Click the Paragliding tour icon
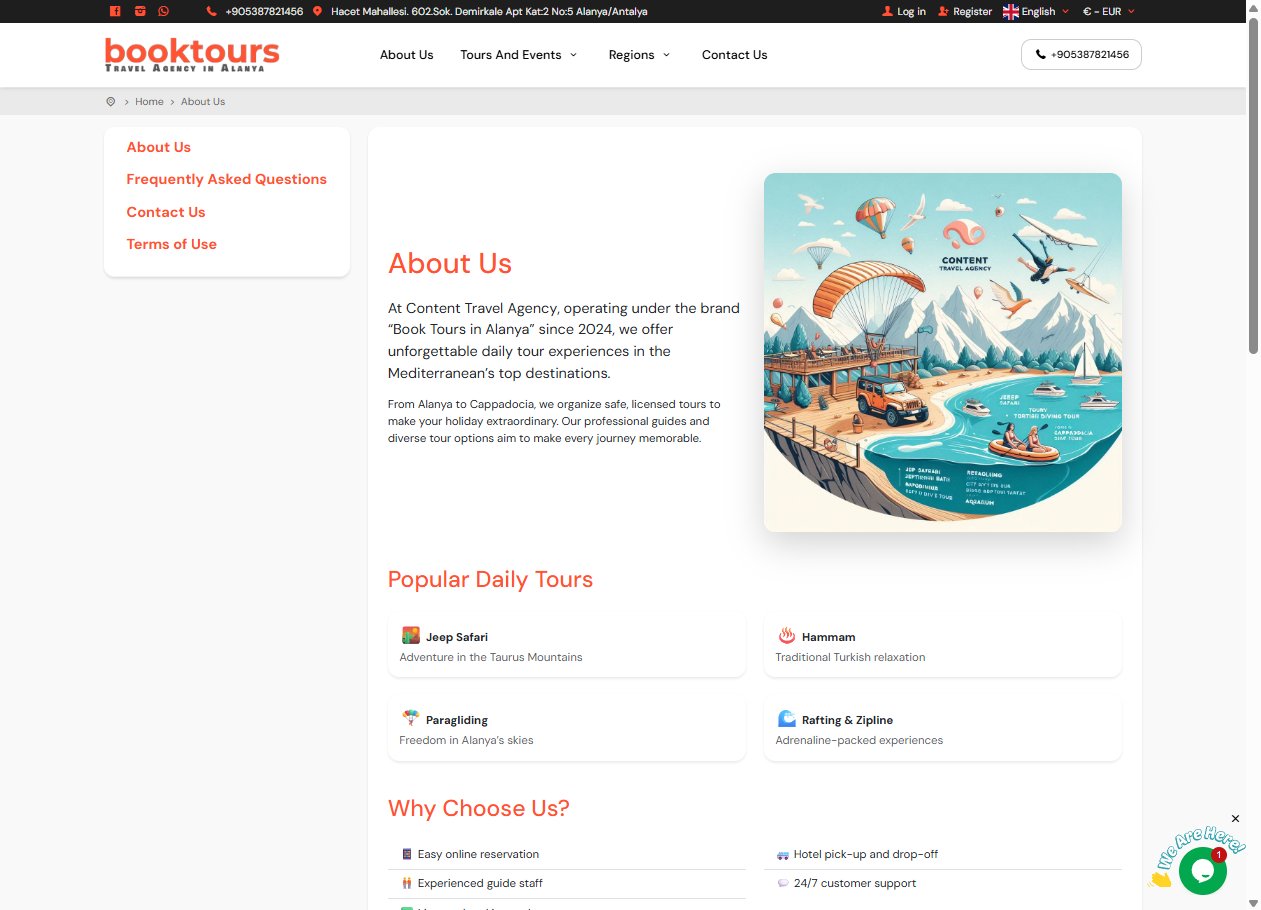The width and height of the screenshot is (1261, 910). (x=410, y=719)
